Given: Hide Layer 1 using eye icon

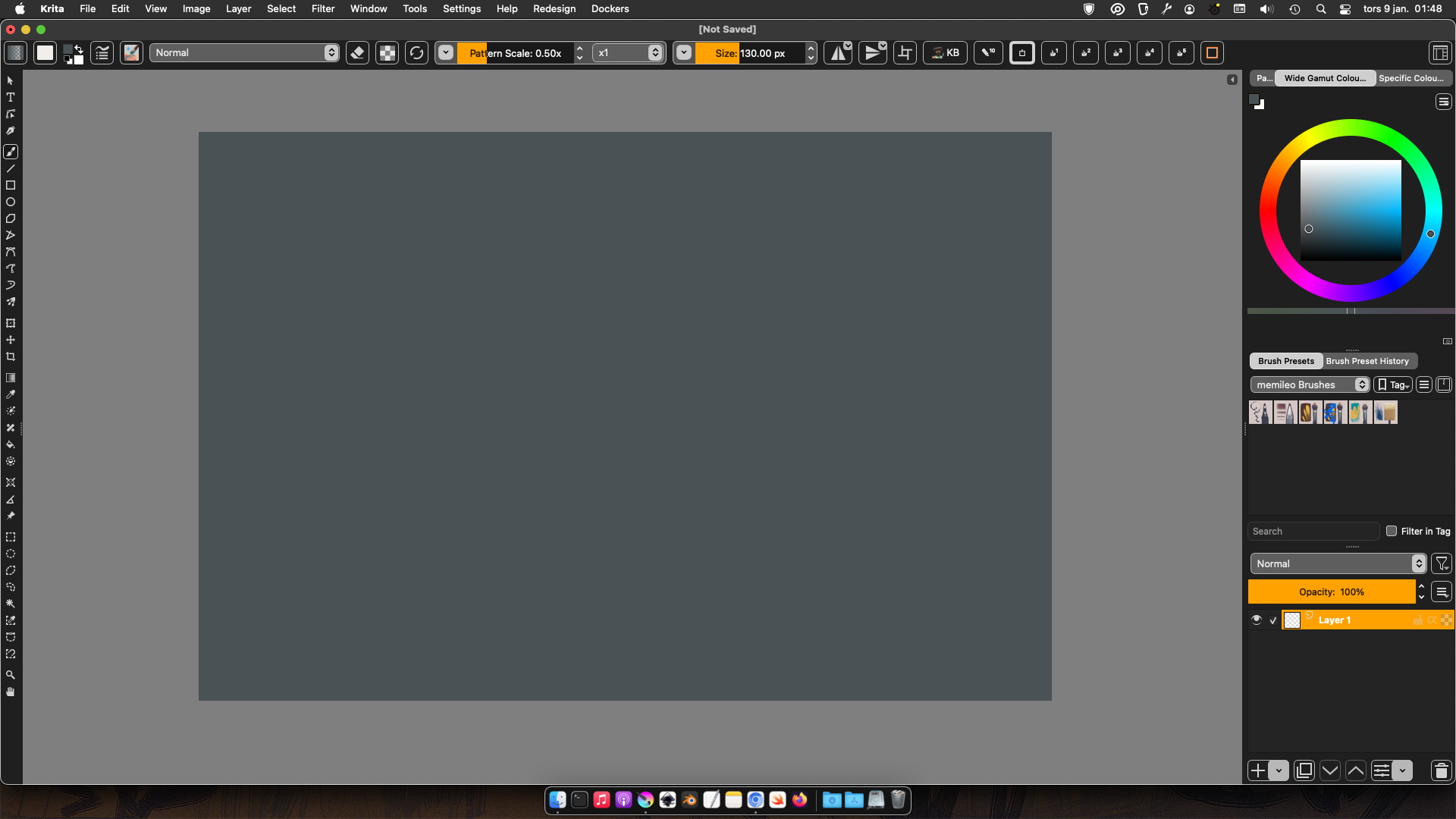Looking at the screenshot, I should pyautogui.click(x=1257, y=620).
